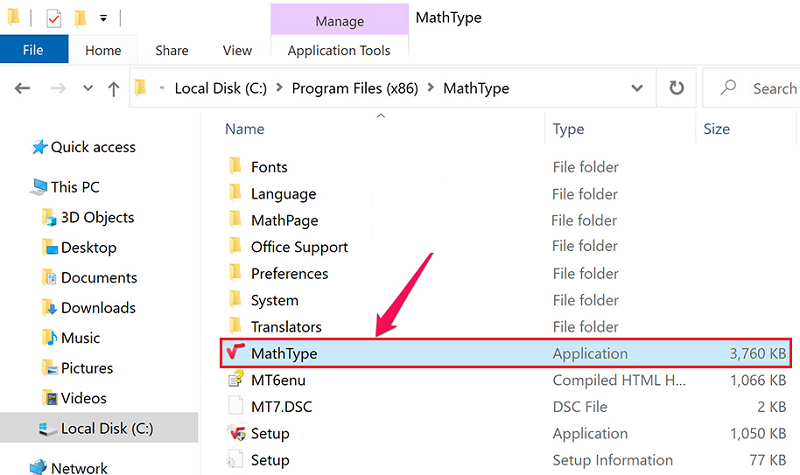
Task: Select the Fonts folder icon
Action: [235, 165]
